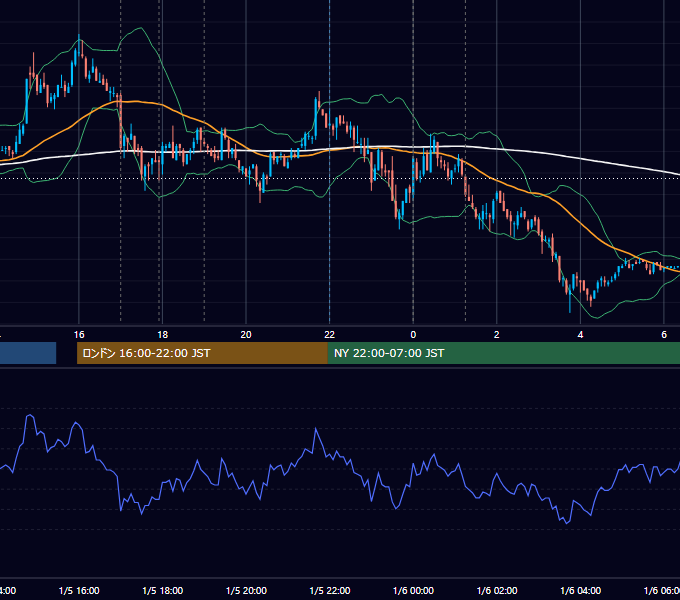This screenshot has height=600, width=680.
Task: Click the blue session bar before London
Action: [28, 353]
